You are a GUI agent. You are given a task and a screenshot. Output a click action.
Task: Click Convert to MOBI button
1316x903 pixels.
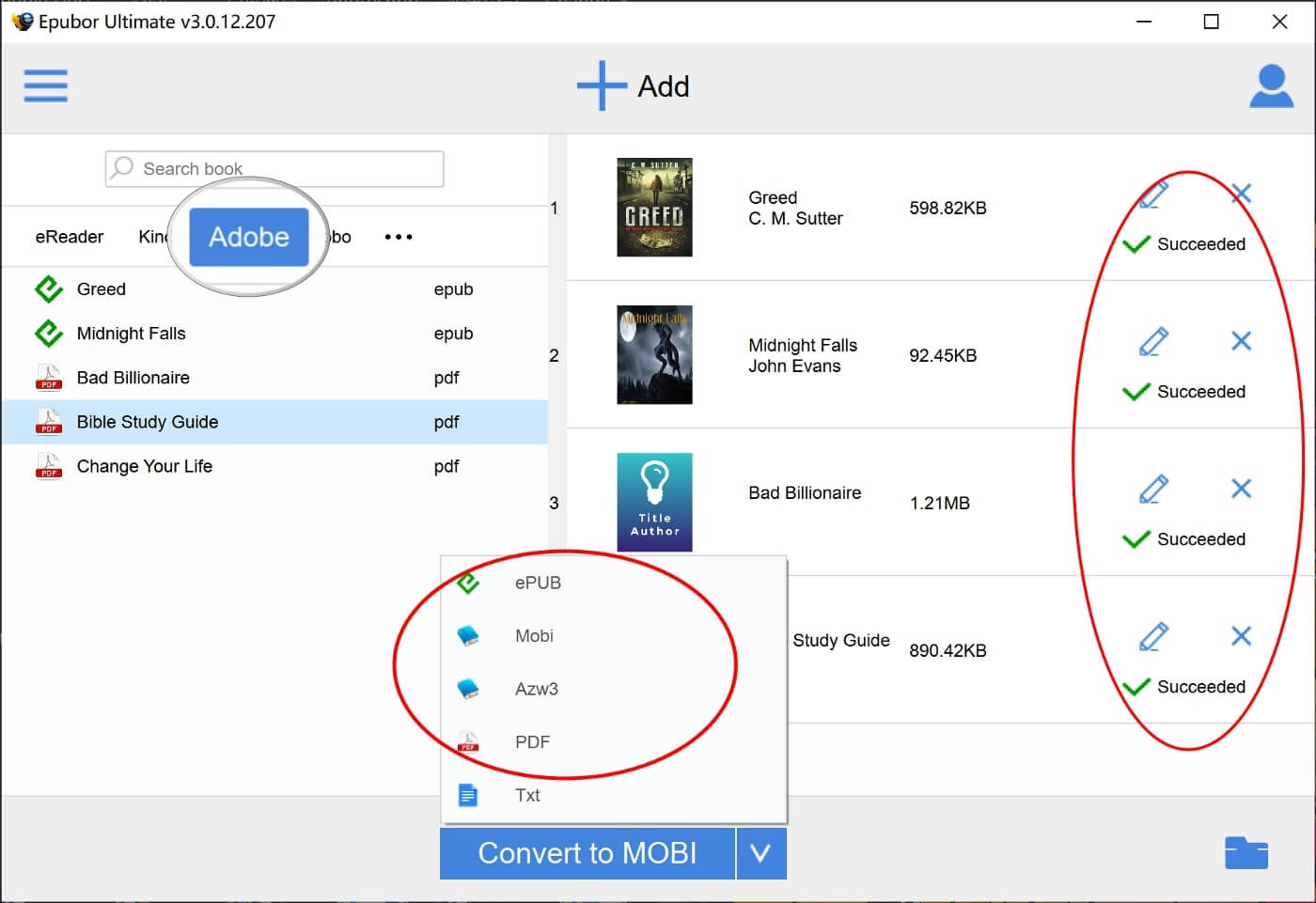coord(587,853)
